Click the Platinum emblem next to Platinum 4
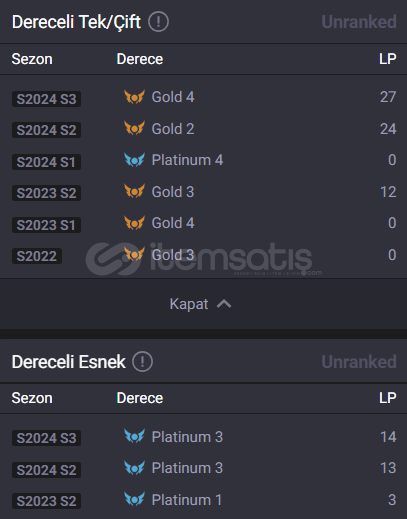The image size is (407, 519). [134, 160]
